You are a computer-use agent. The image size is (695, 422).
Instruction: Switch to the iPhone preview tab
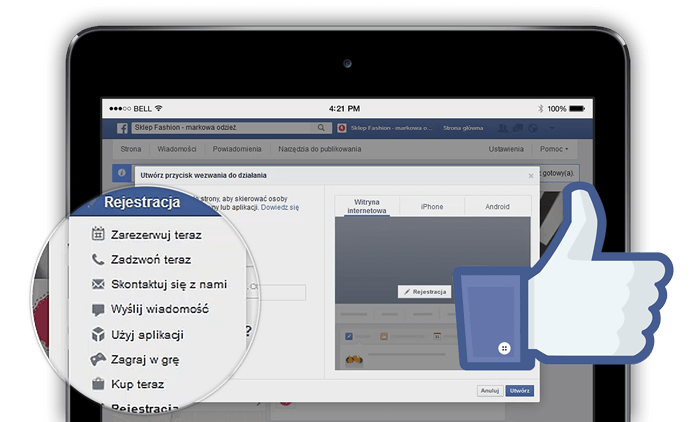(x=431, y=206)
